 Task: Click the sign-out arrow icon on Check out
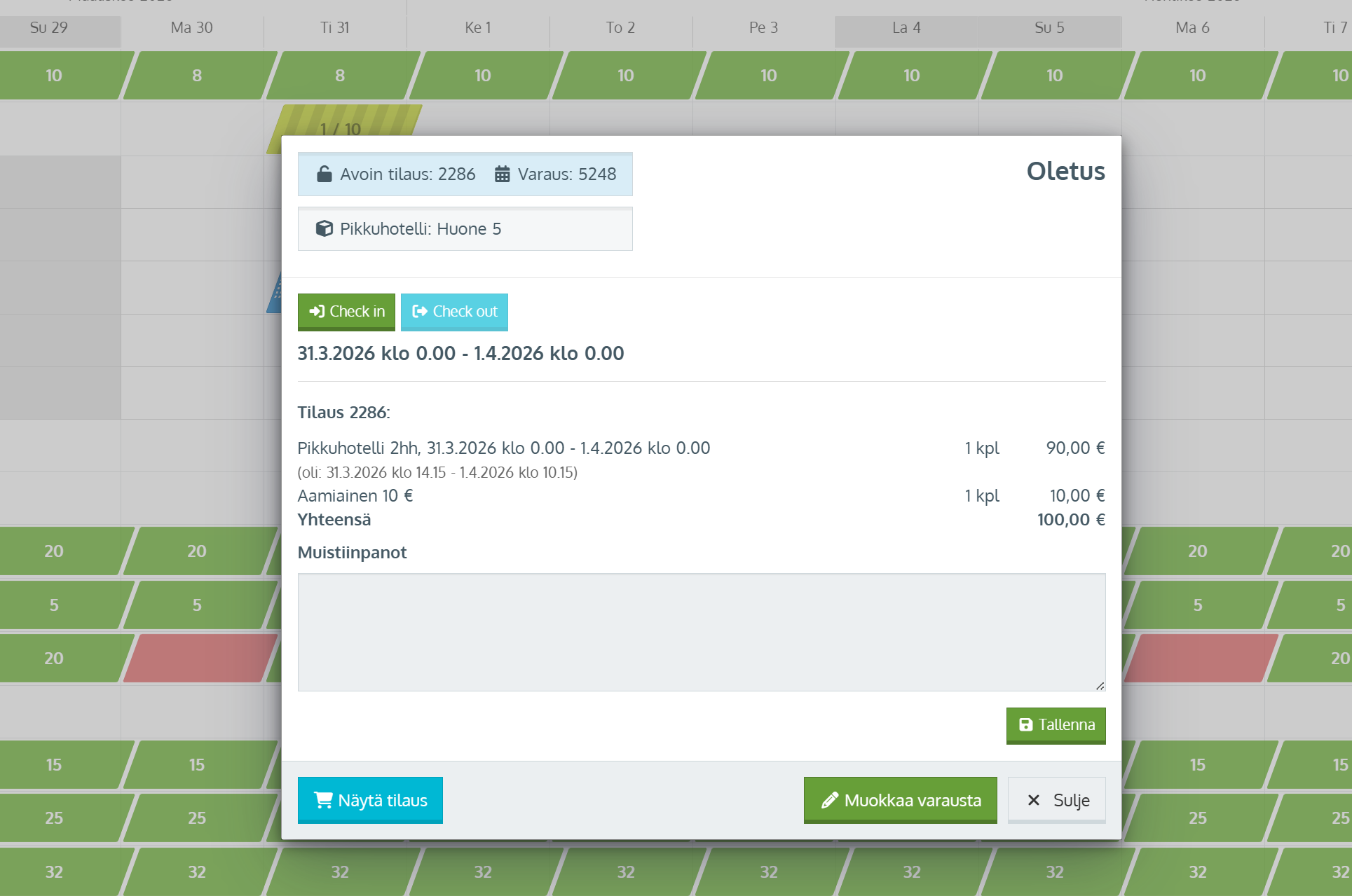[420, 312]
